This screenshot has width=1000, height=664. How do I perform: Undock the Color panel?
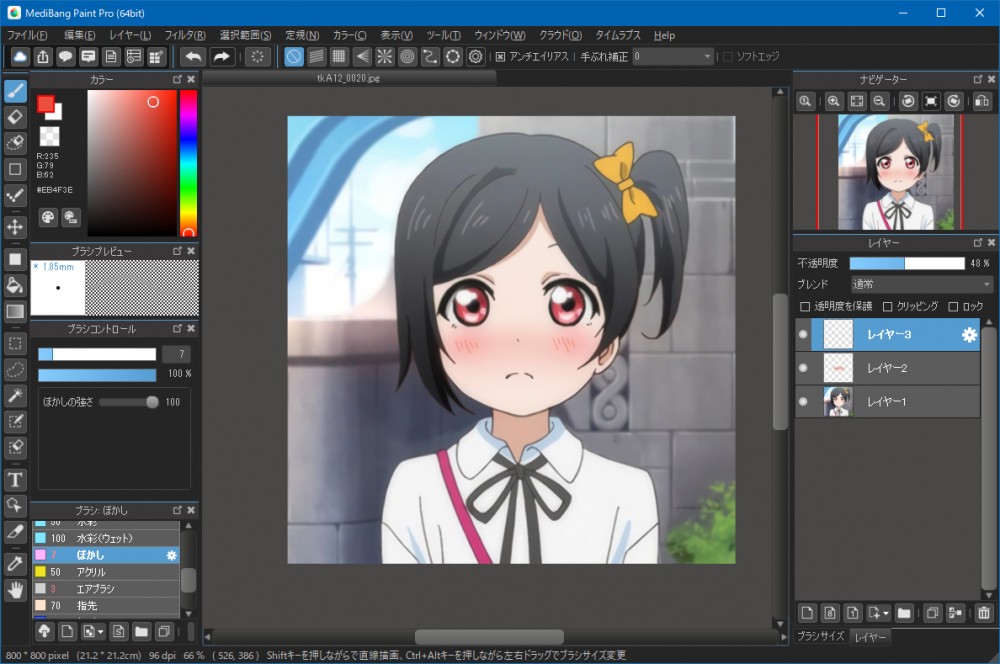click(177, 79)
